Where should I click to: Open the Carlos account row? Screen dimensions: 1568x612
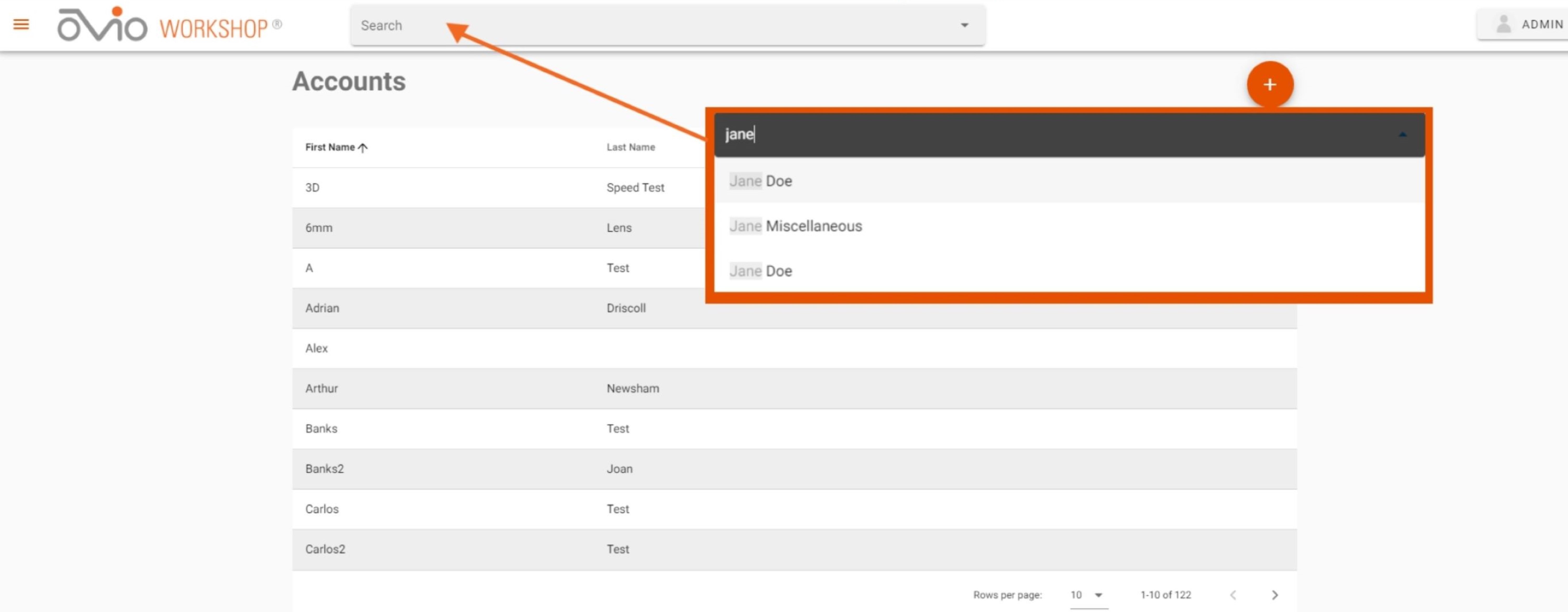pyautogui.click(x=794, y=509)
